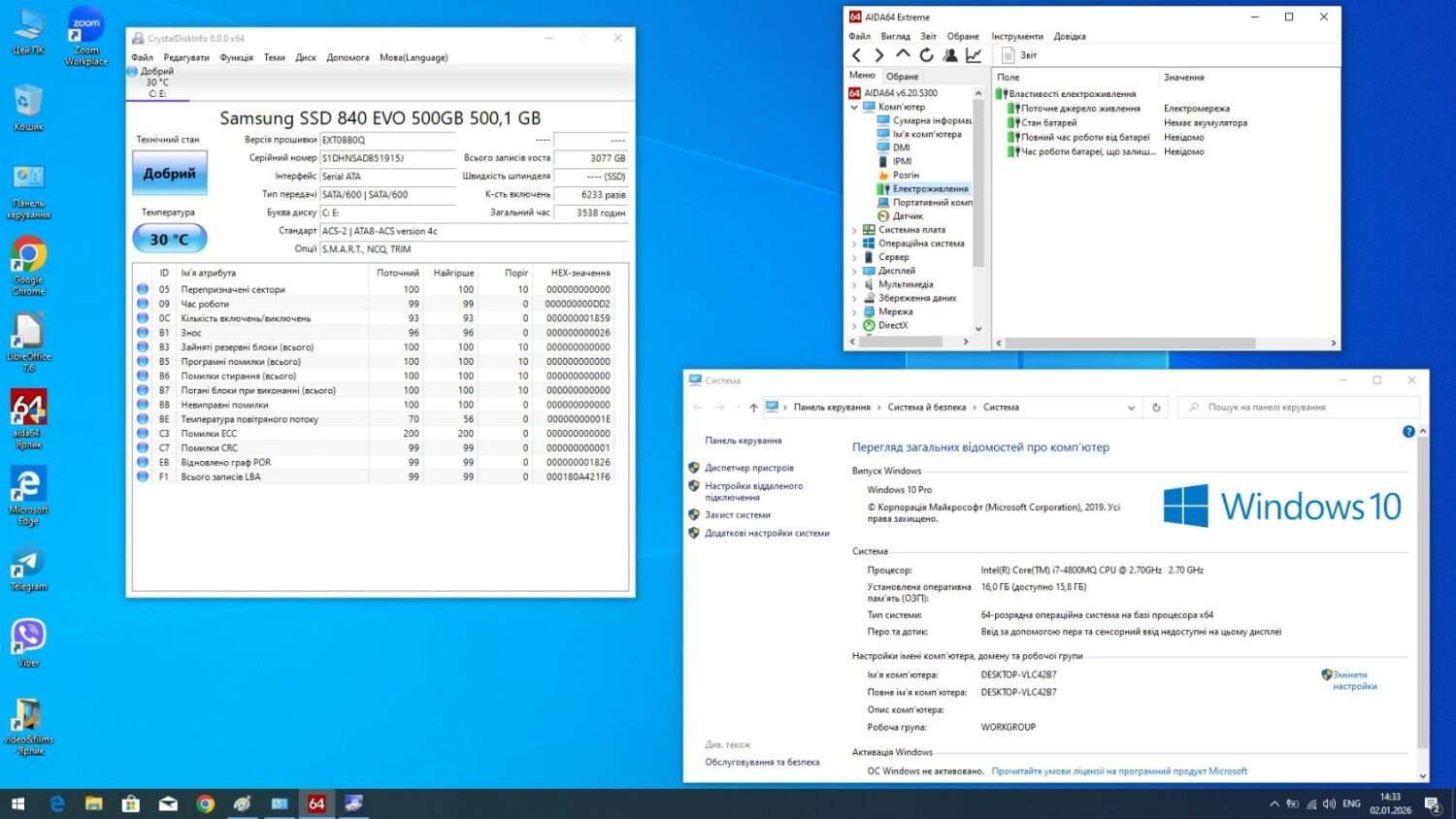Screen dimensions: 1456x819
Task: Open Viber from the desktop icons
Action: coord(28,638)
